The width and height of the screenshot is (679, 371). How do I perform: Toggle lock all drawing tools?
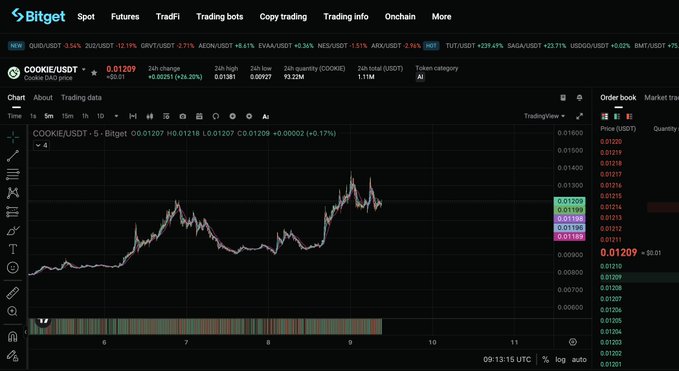click(13, 355)
